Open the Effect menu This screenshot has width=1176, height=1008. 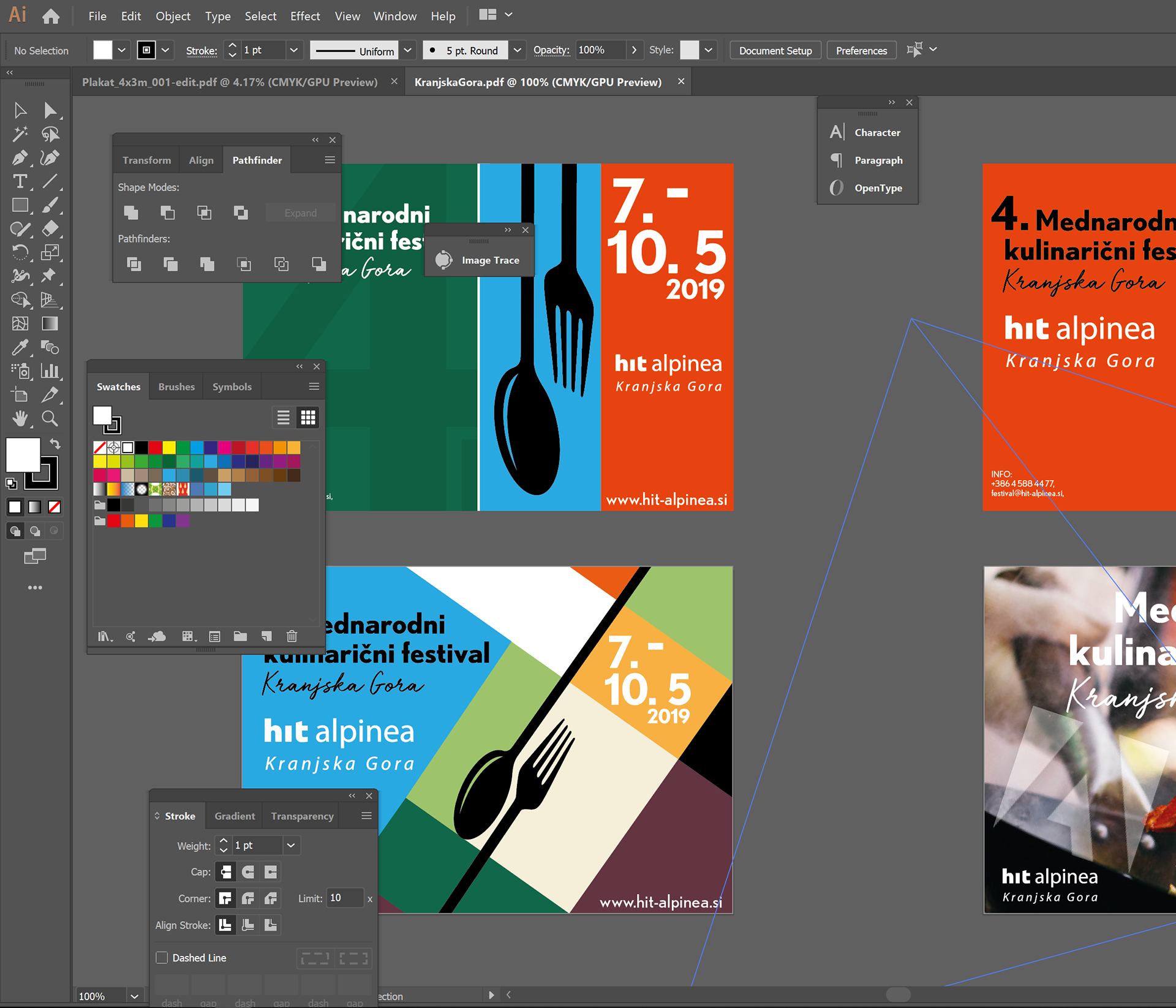click(x=305, y=17)
